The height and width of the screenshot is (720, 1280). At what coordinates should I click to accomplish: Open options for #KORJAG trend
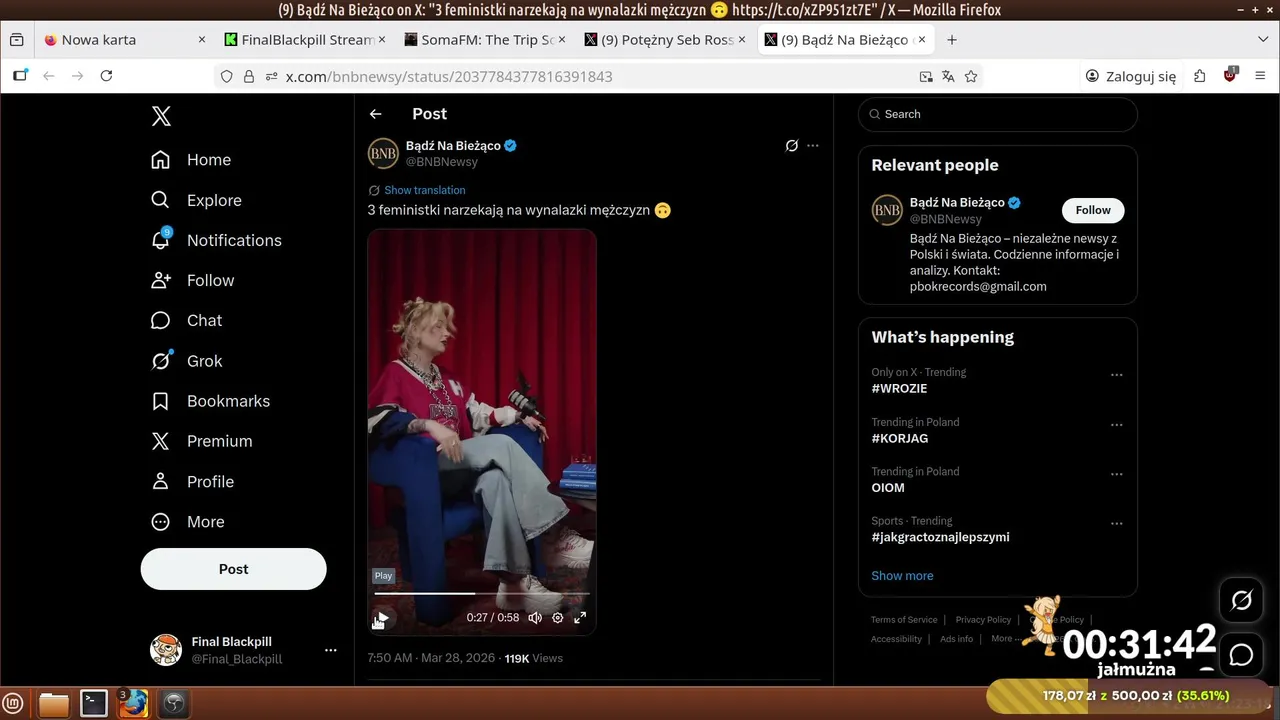click(1117, 425)
